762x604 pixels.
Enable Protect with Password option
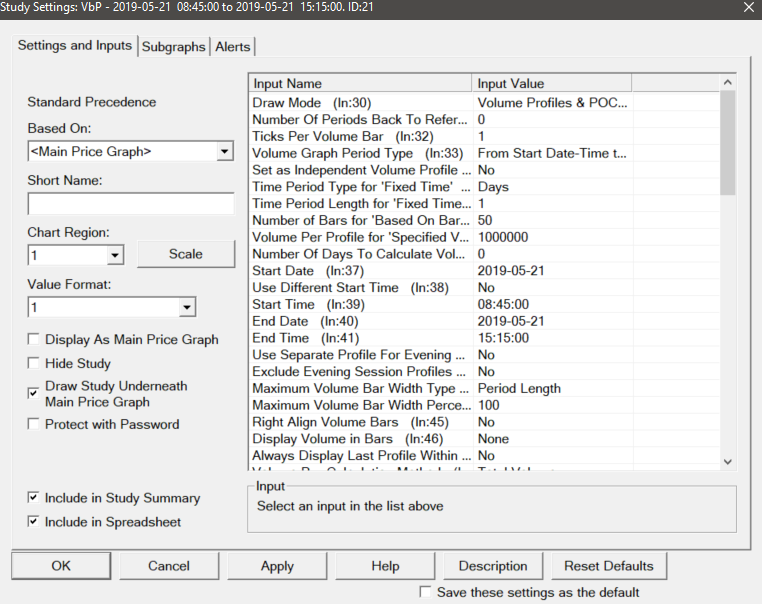click(35, 424)
